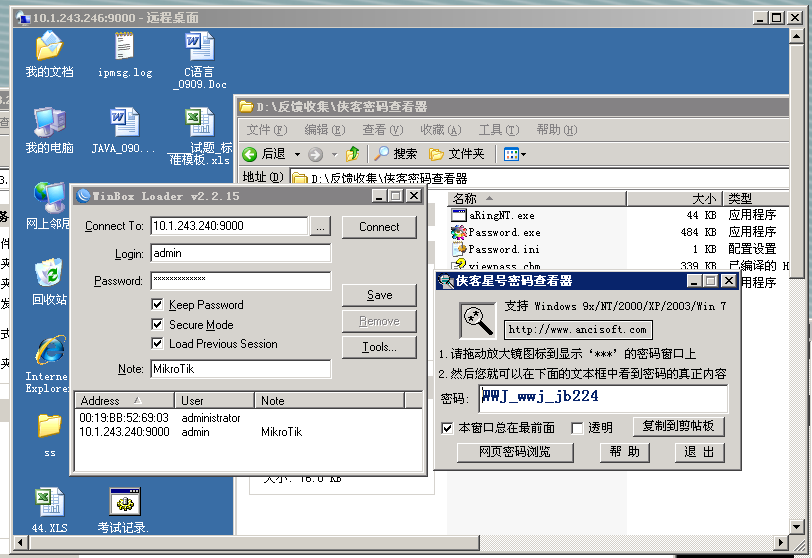812x558 pixels.
Task: Click the forward arrow in Explorer toolbar
Action: click(x=315, y=154)
